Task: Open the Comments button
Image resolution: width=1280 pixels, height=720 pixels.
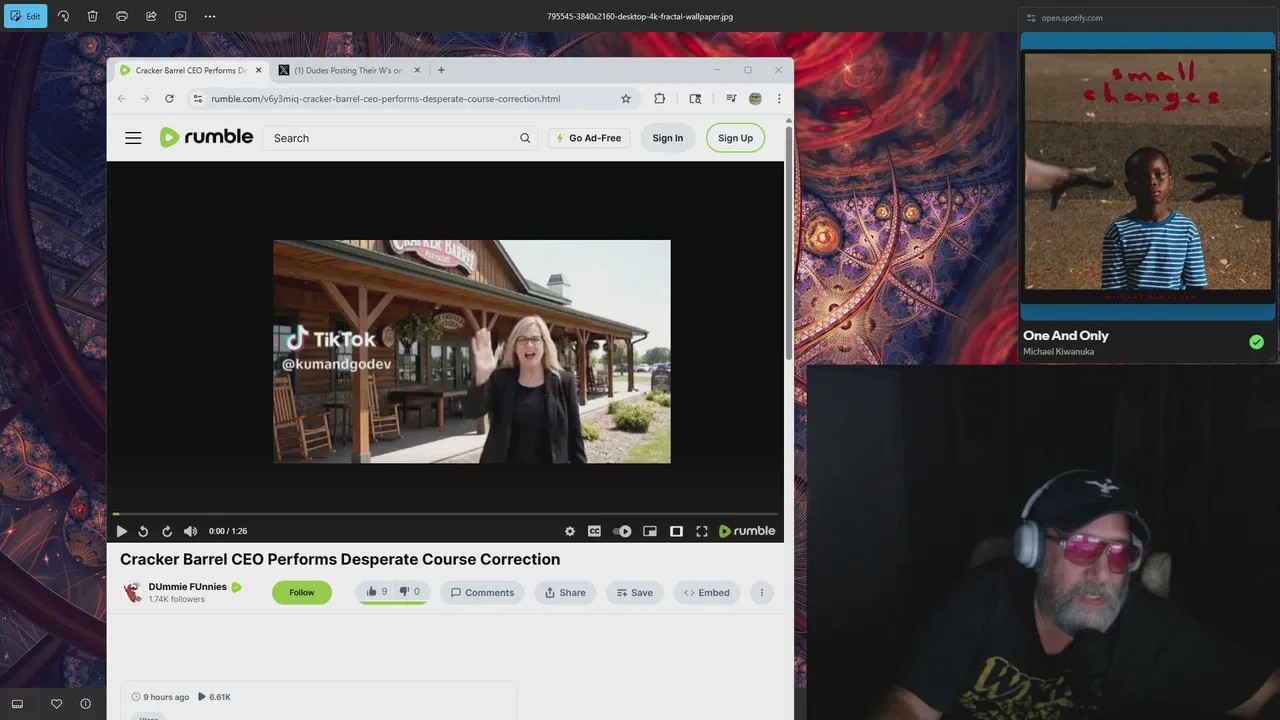Action: click(482, 592)
